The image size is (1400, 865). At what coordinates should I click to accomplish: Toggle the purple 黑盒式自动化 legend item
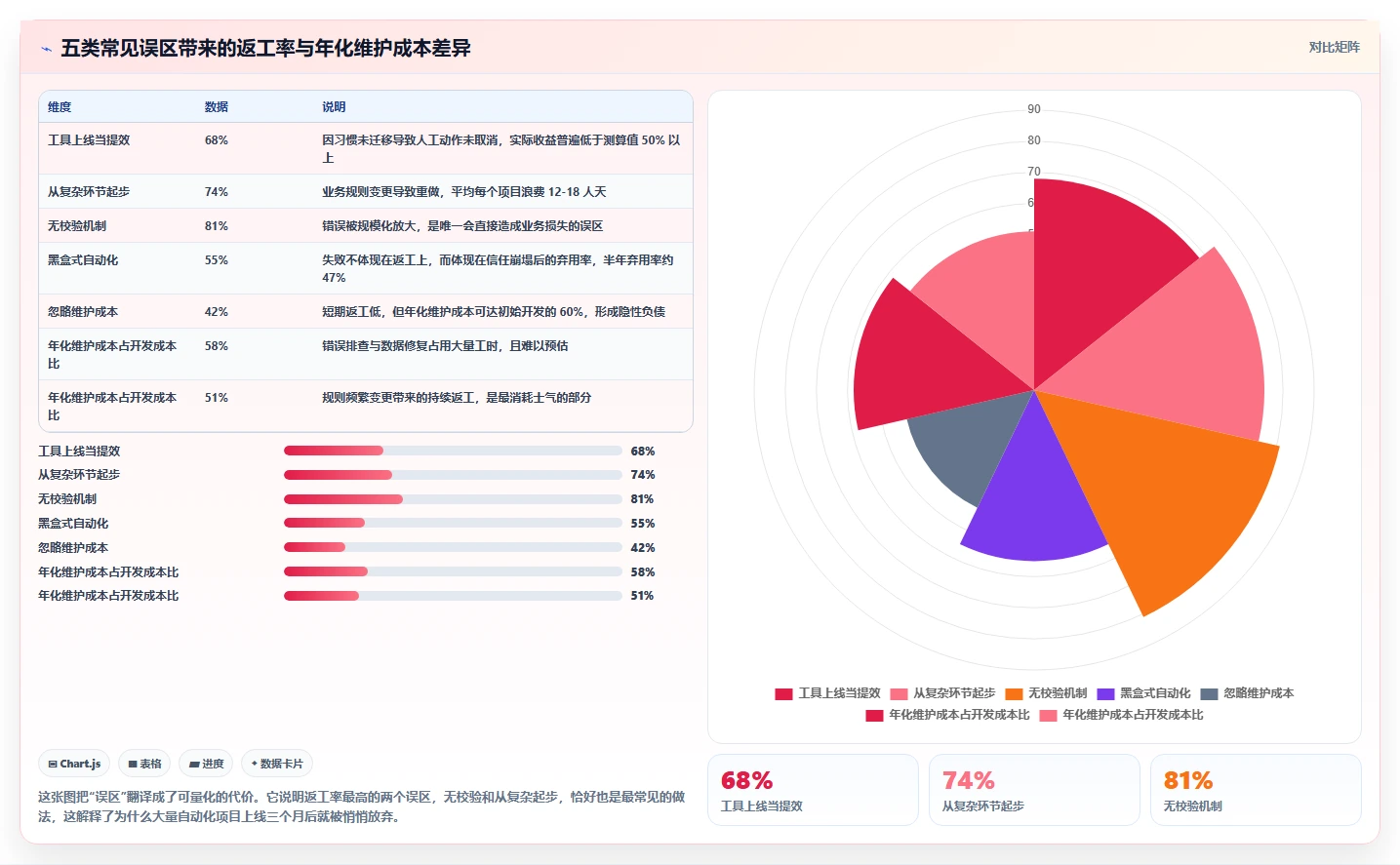pos(1143,693)
